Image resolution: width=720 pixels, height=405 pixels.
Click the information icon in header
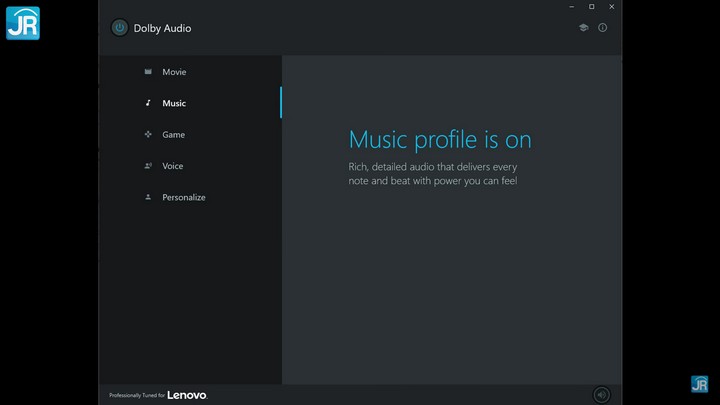[x=602, y=28]
